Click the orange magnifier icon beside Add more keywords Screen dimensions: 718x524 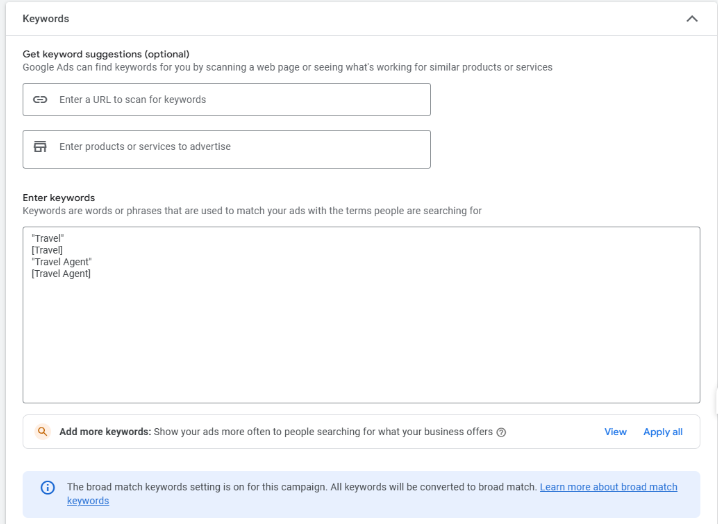(x=43, y=431)
